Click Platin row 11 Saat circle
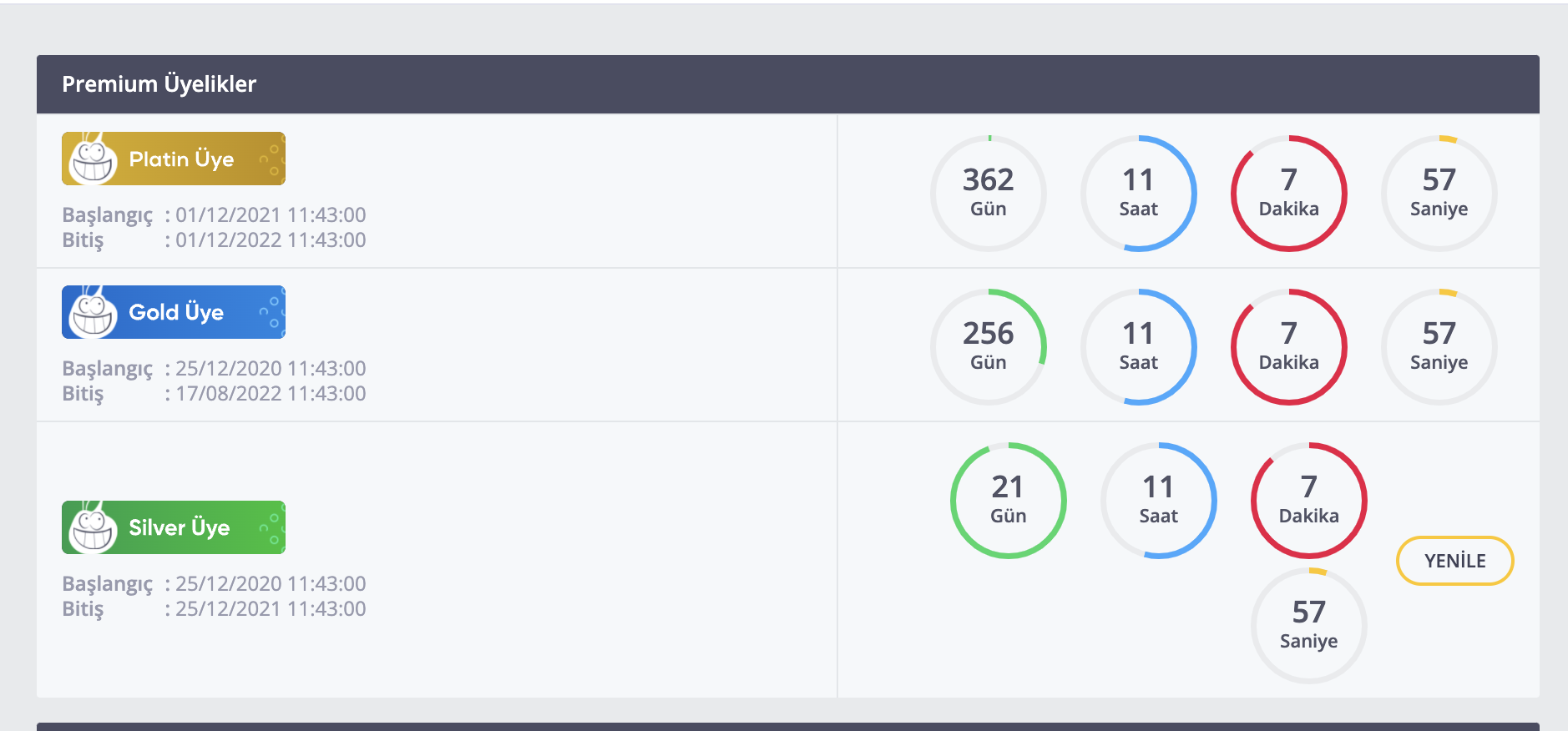 (x=1139, y=194)
